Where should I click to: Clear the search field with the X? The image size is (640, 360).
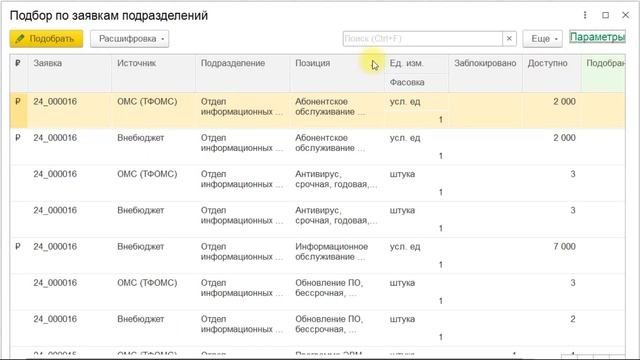[509, 39]
